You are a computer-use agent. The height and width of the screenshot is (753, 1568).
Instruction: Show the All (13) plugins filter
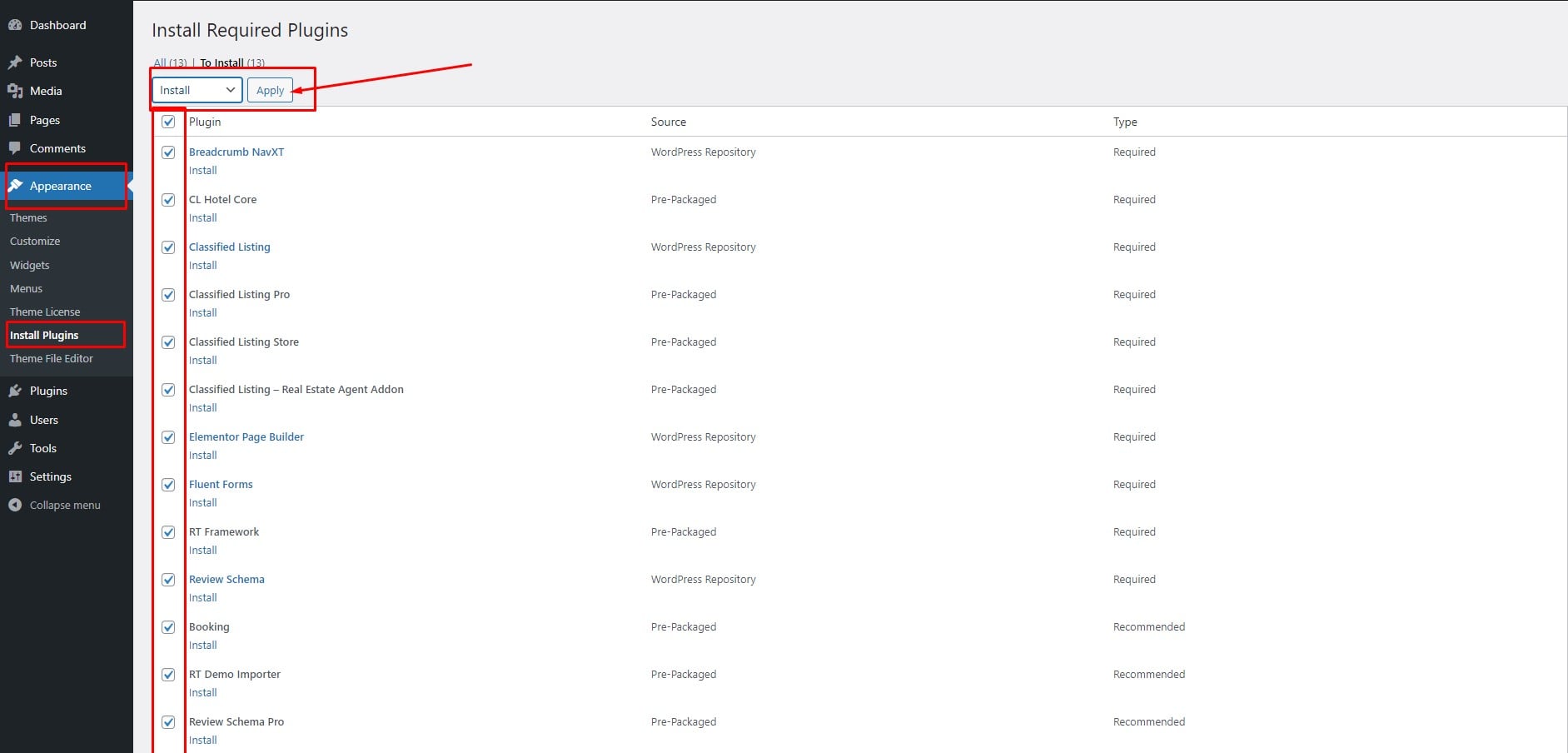tap(171, 62)
